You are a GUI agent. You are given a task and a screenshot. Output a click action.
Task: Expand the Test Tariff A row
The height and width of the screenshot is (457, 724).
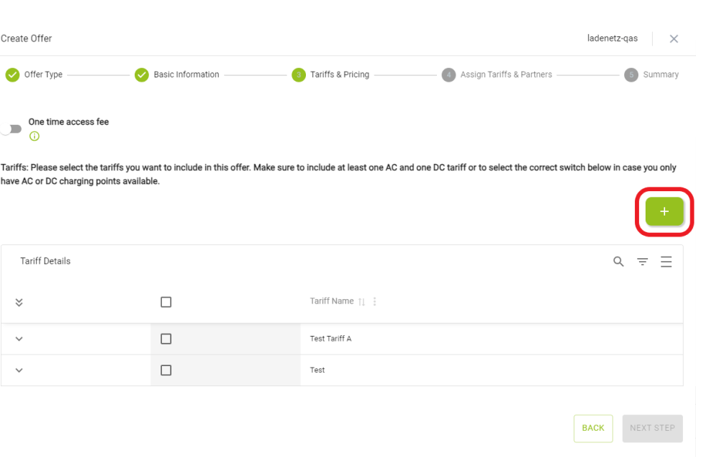[19, 339]
